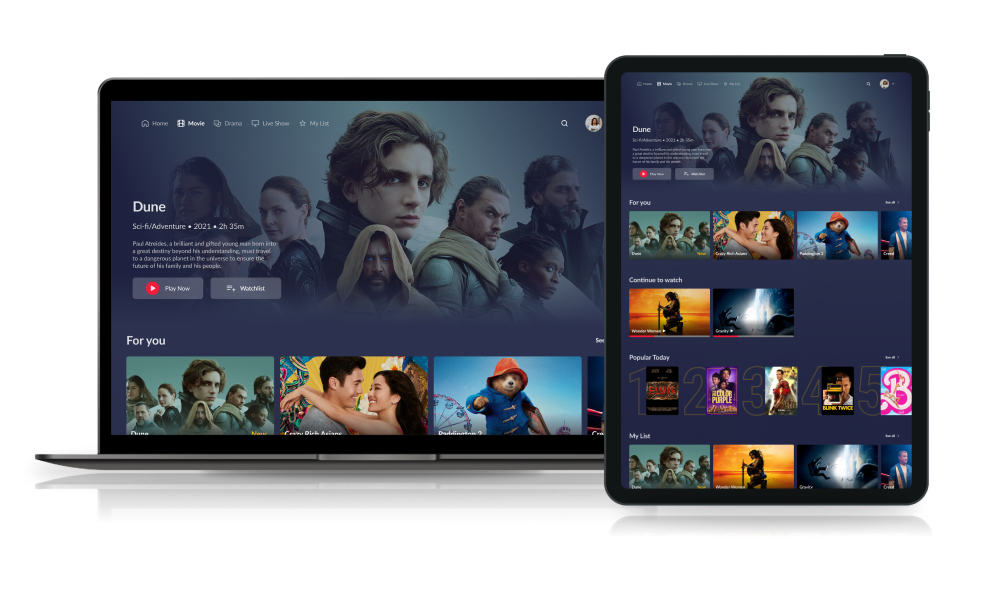
Task: Click See all beside Popular Today on tablet
Action: [892, 357]
